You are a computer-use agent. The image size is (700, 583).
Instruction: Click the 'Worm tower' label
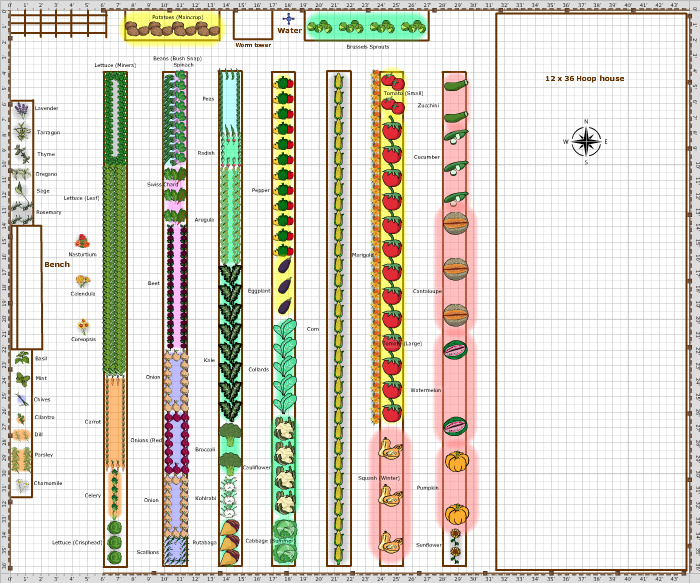[x=253, y=45]
